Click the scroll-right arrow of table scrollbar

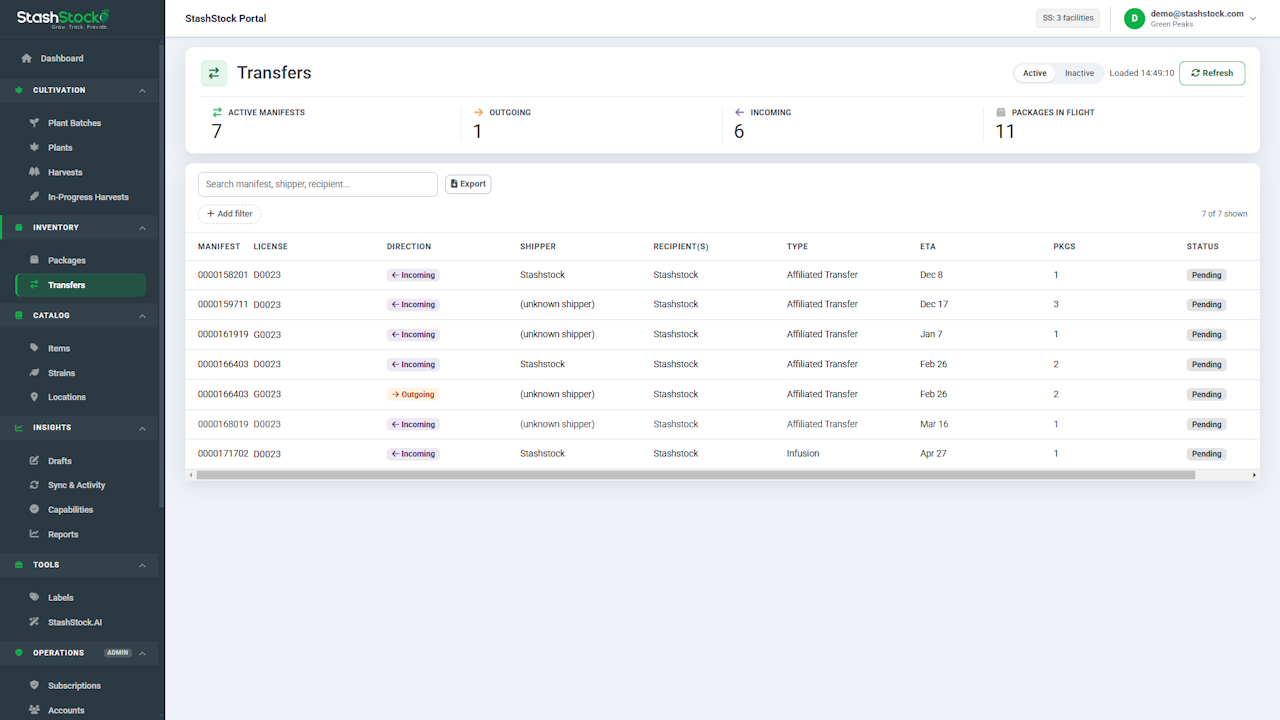coord(1255,475)
